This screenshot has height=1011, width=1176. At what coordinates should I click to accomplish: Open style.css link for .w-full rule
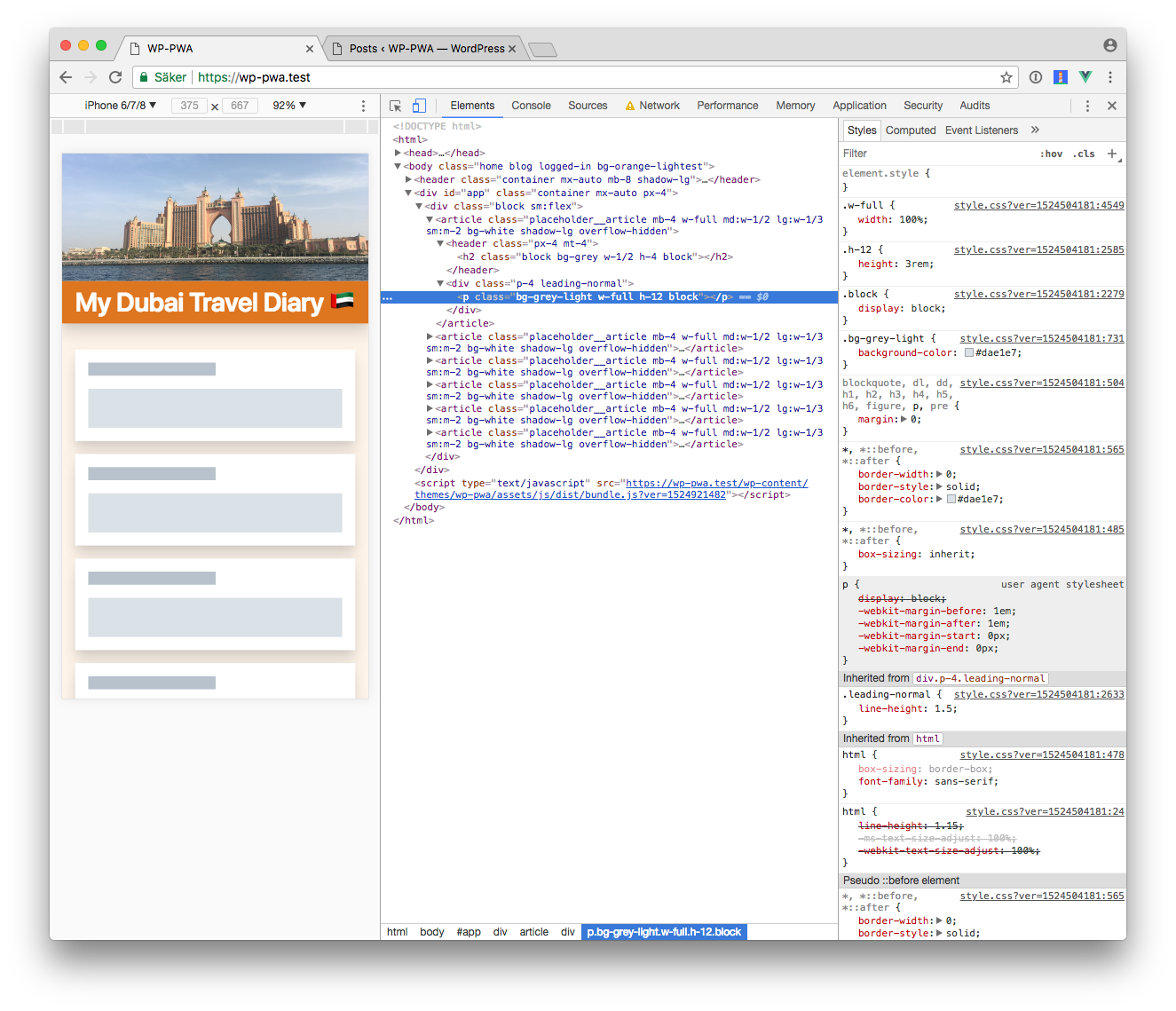point(1038,205)
